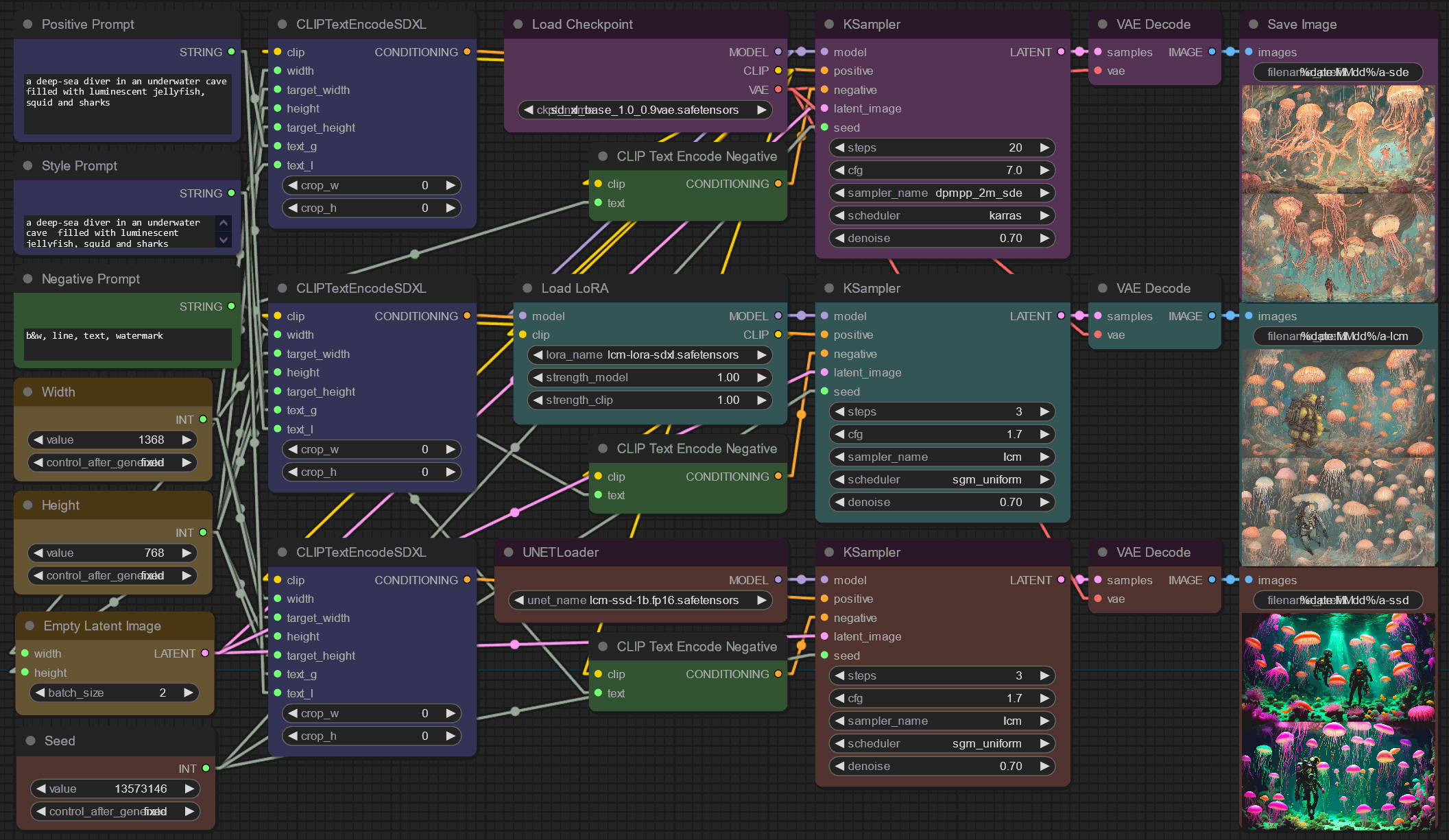Click the Positive Prompt text box

click(128, 104)
